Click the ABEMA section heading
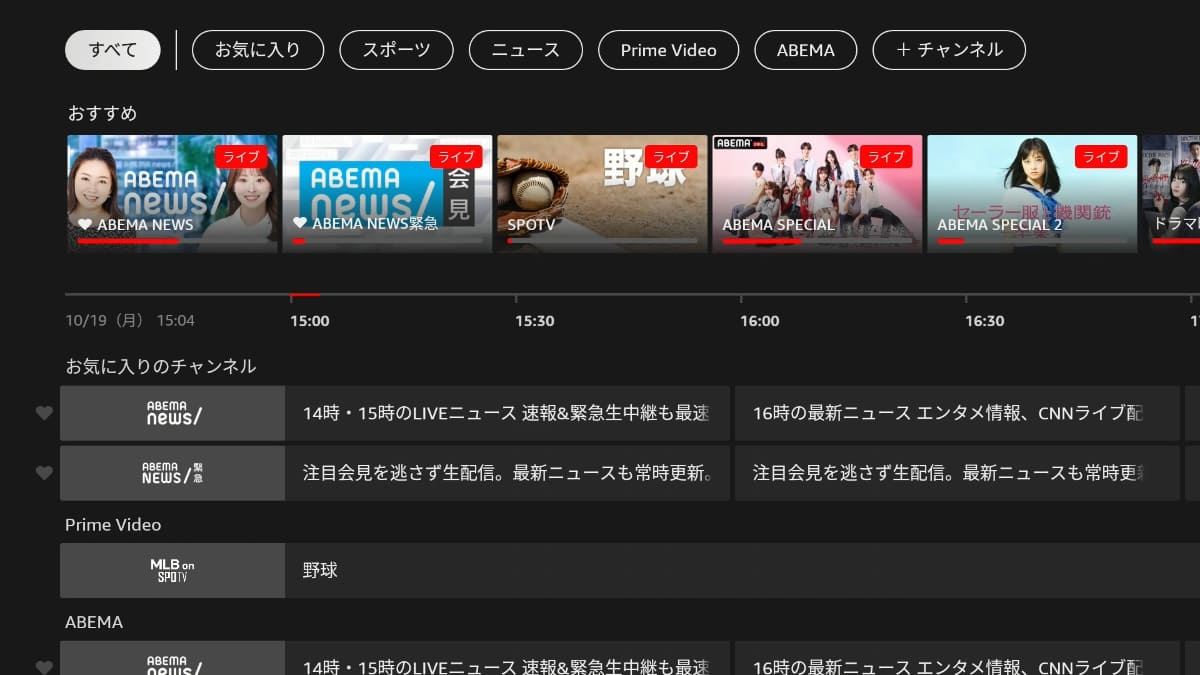Image resolution: width=1200 pixels, height=675 pixels. point(94,622)
